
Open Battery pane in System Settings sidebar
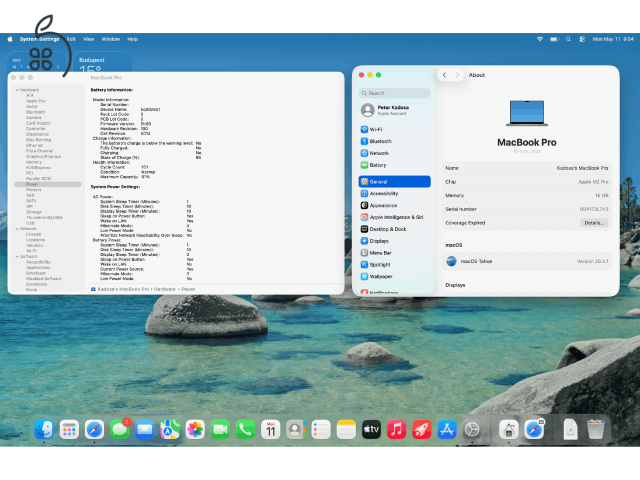(x=394, y=165)
